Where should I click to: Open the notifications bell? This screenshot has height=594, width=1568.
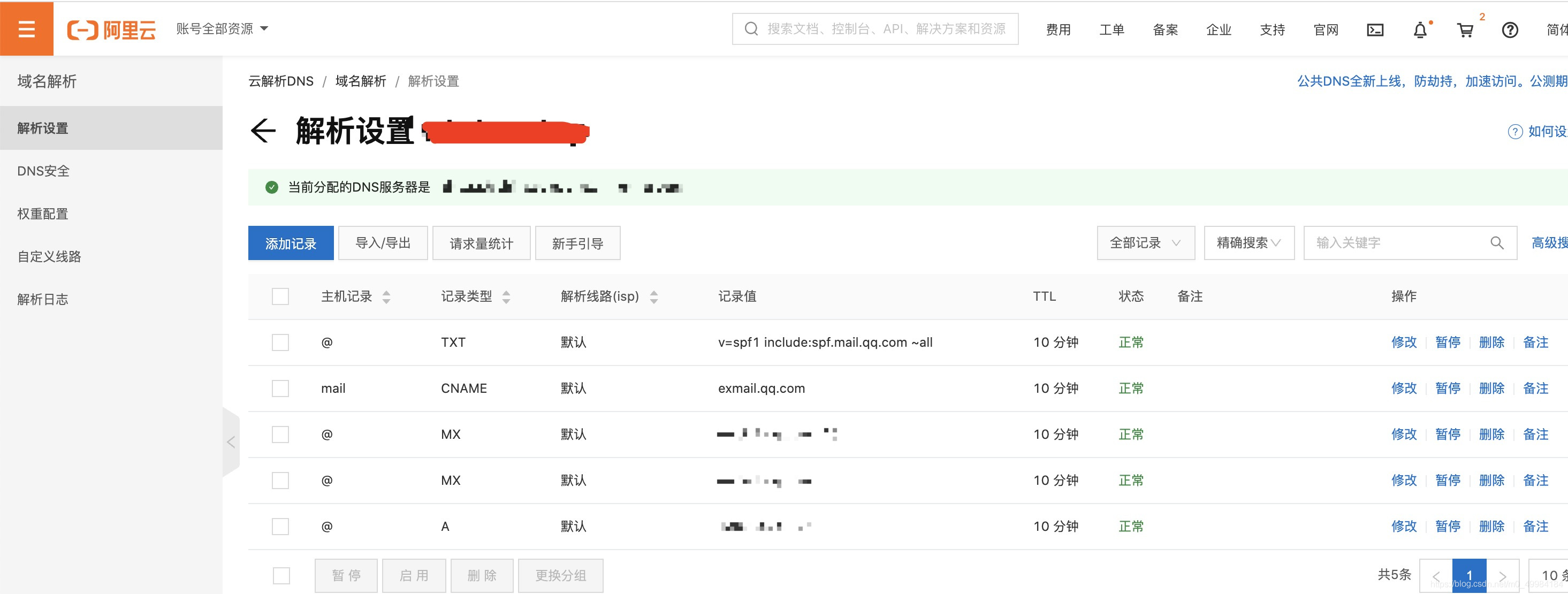[1419, 30]
